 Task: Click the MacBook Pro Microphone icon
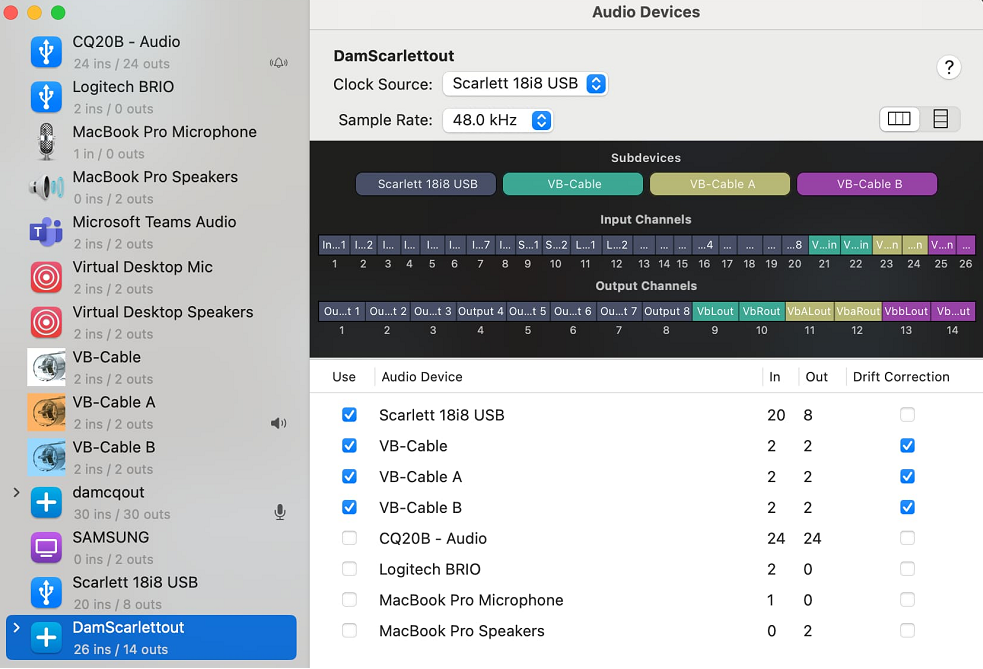[46, 141]
